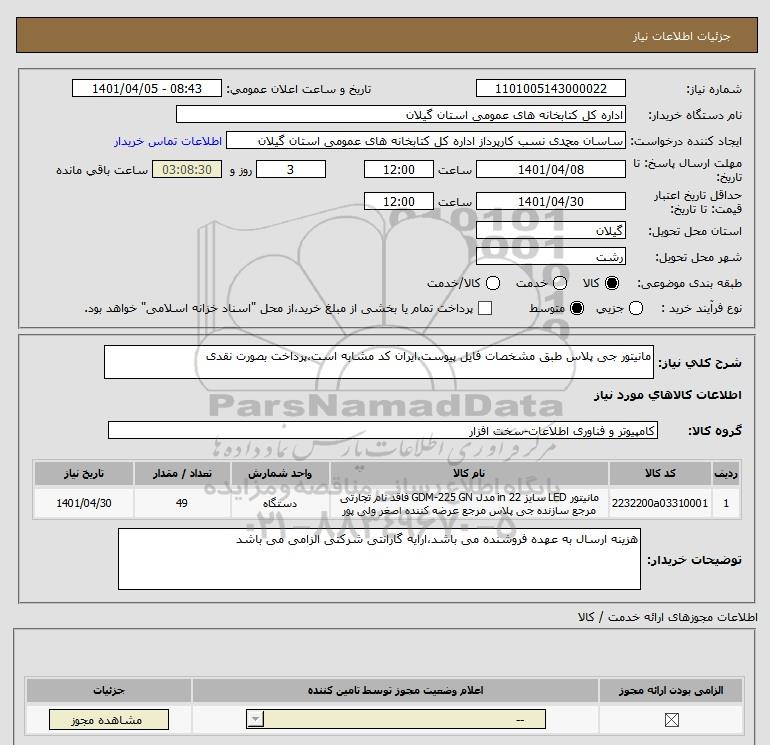This screenshot has height=745, width=770.
Task: Click the need number field 1101005143000022
Action: [550, 88]
